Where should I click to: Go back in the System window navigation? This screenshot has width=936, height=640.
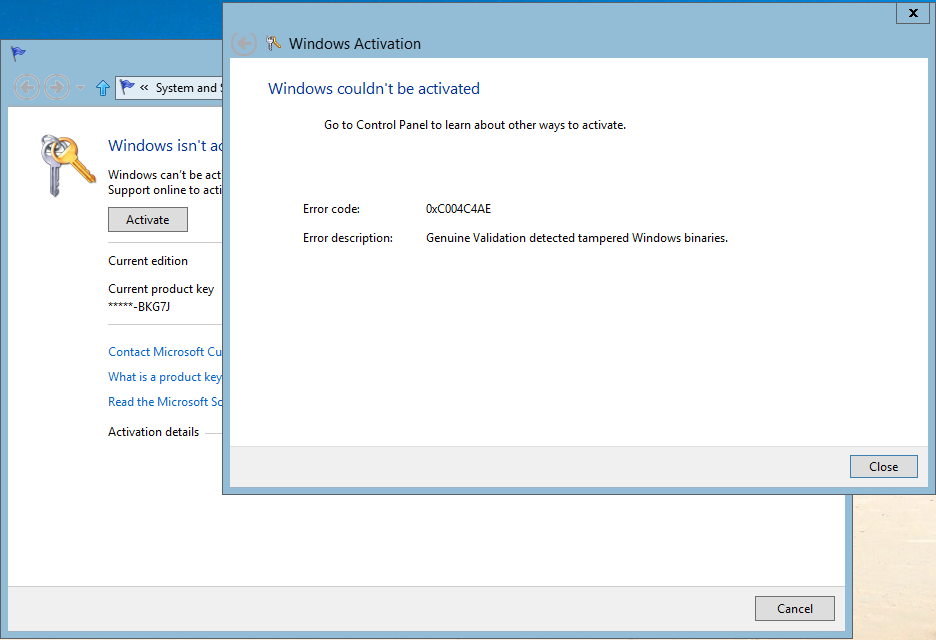(26, 88)
